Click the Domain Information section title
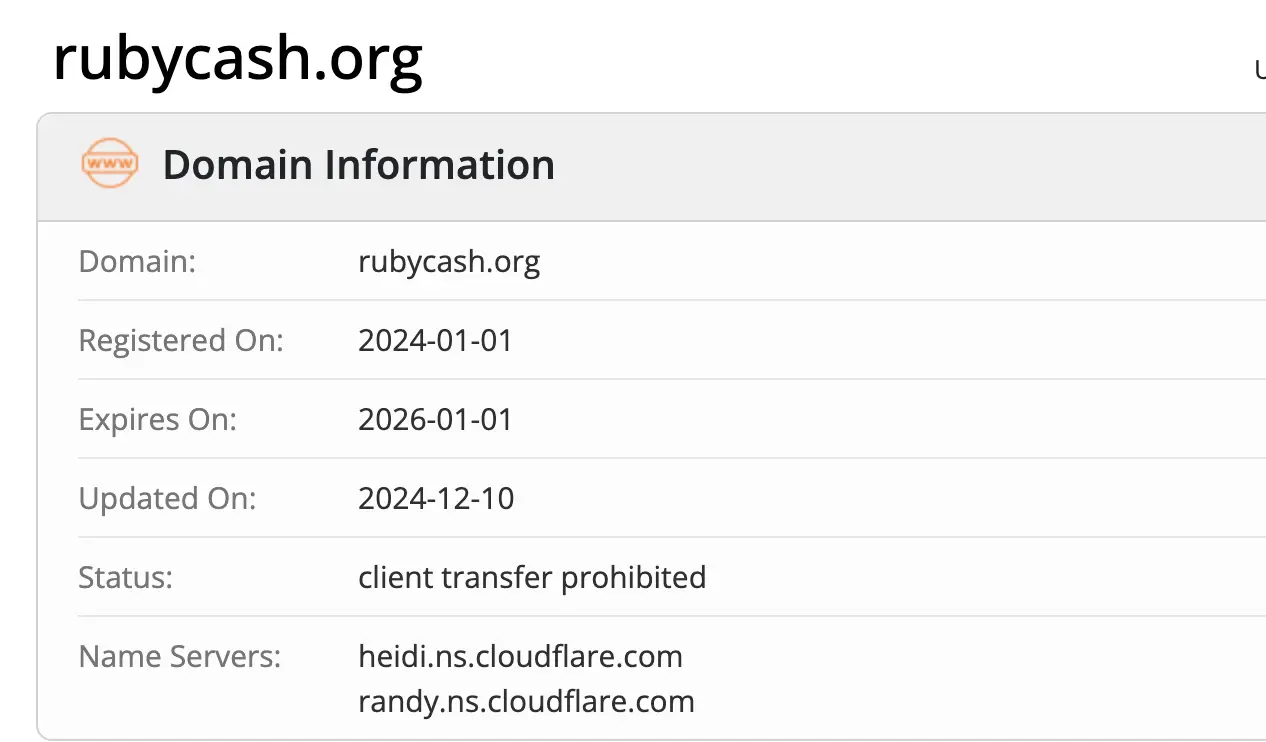 359,164
